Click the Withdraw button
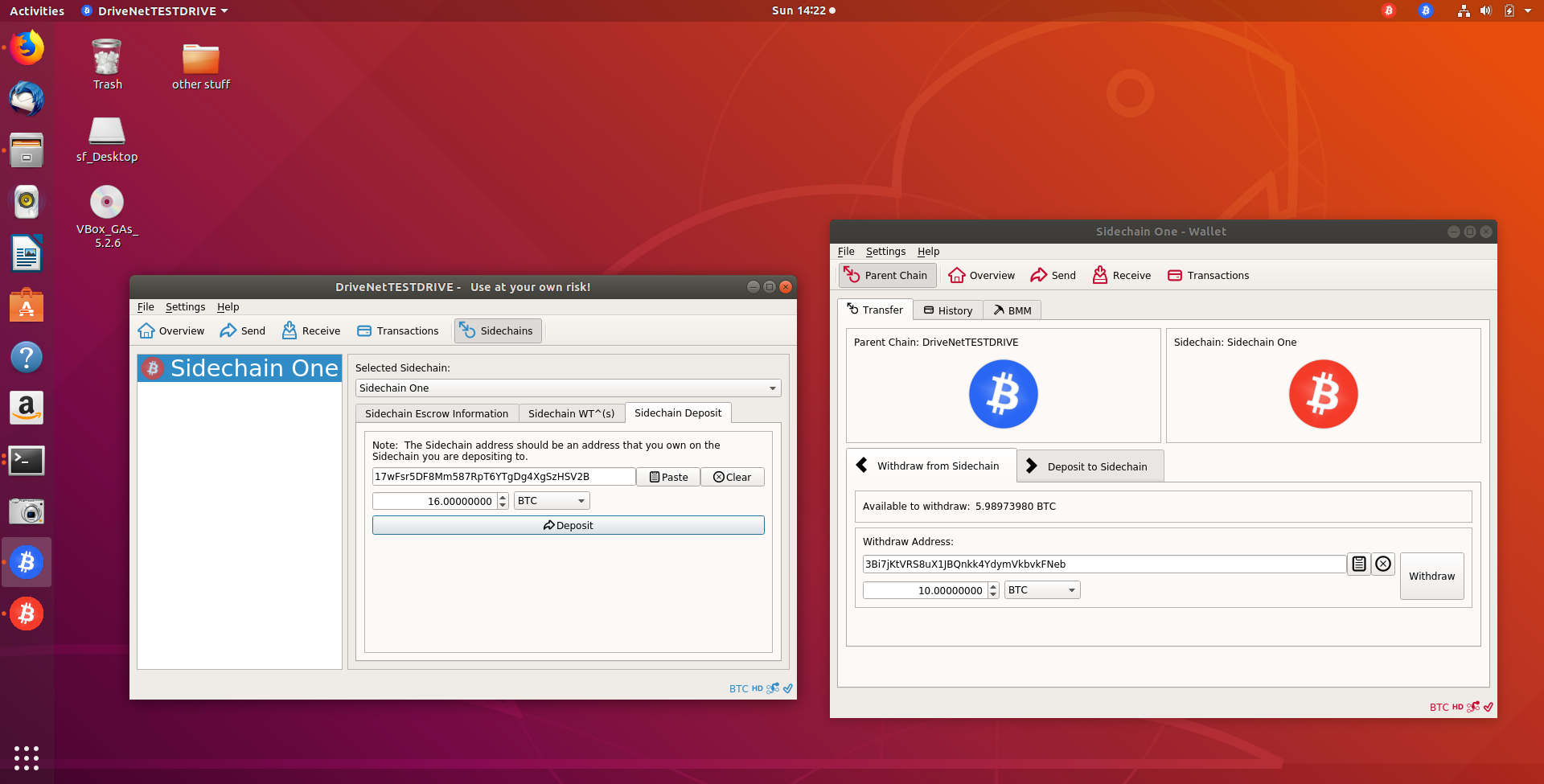Image resolution: width=1544 pixels, height=784 pixels. coord(1431,576)
